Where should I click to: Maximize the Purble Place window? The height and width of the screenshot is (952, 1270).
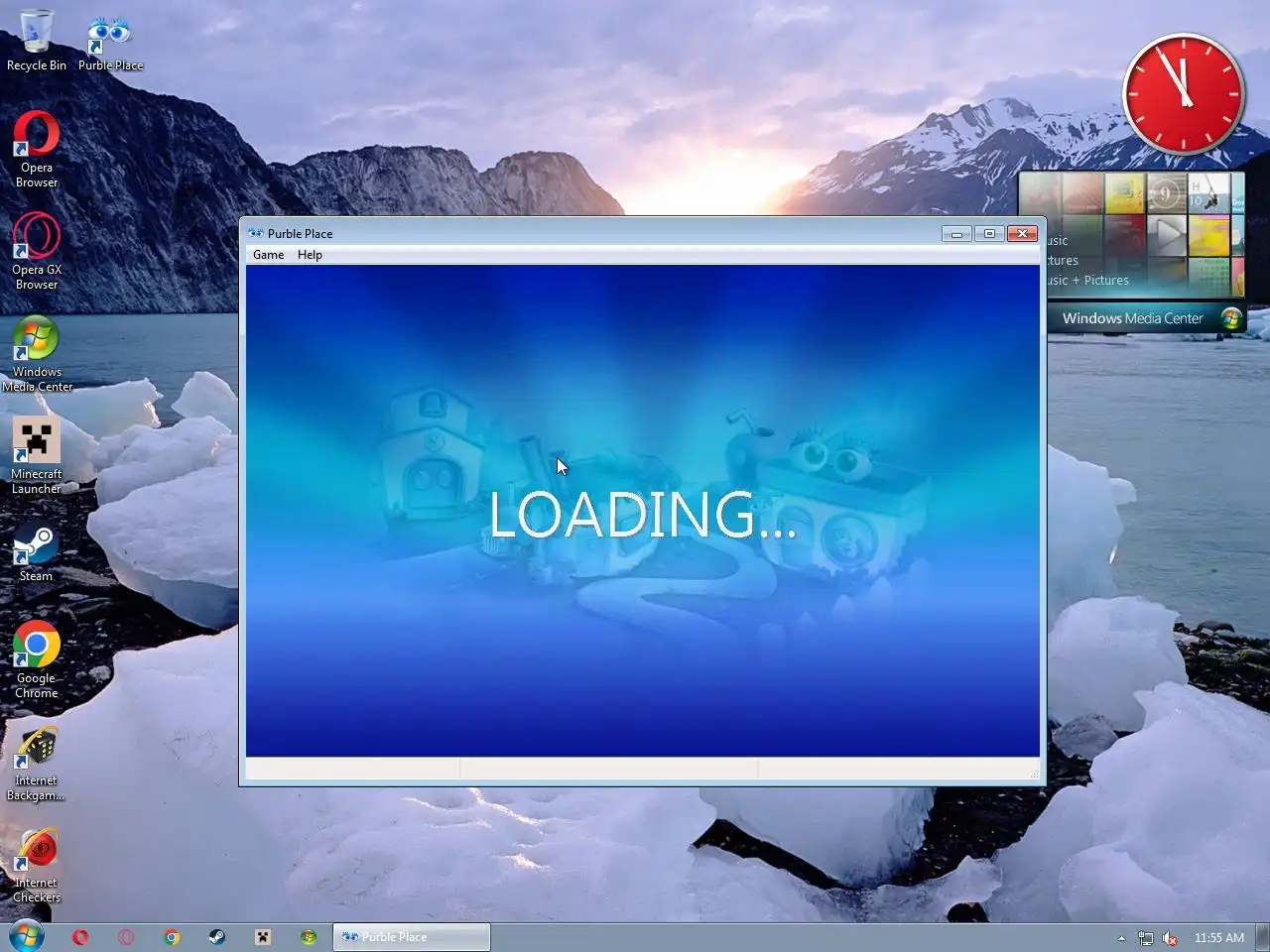(x=989, y=234)
